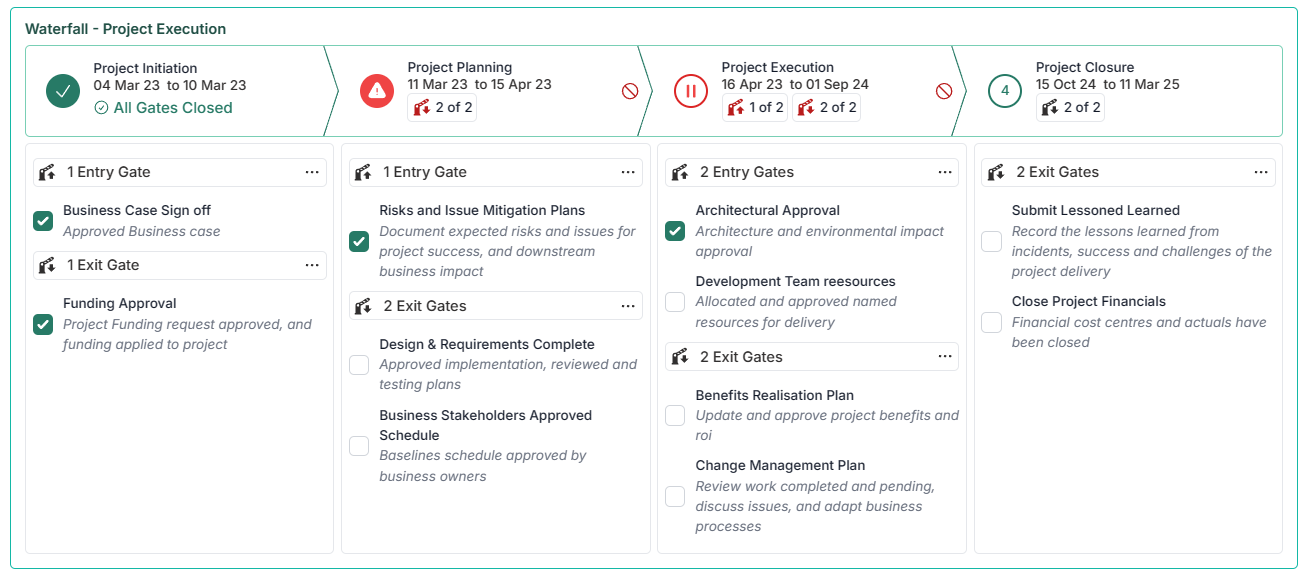Open the ellipsis menu for Project Execution '2 Entry Gates'

coord(944,172)
